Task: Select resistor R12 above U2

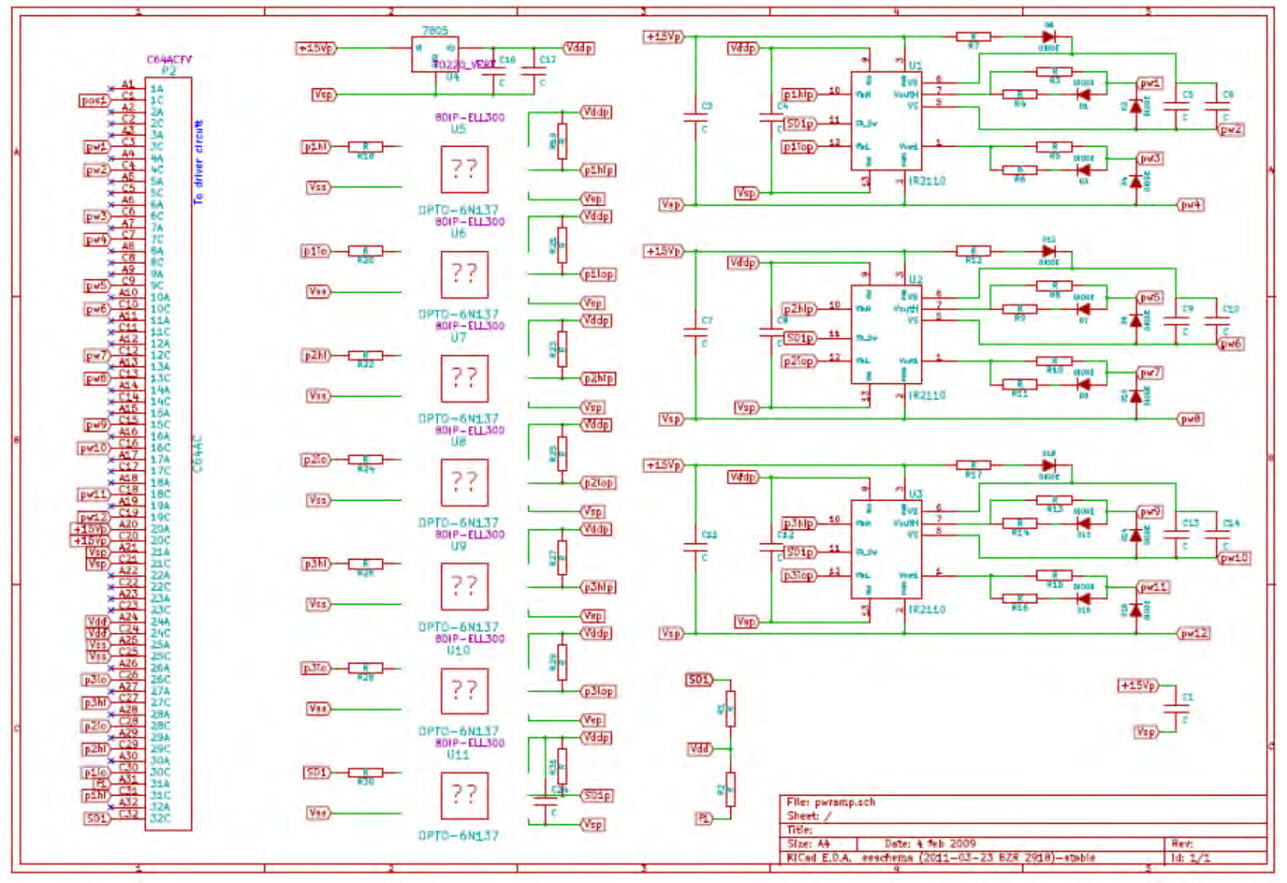Action: [973, 252]
